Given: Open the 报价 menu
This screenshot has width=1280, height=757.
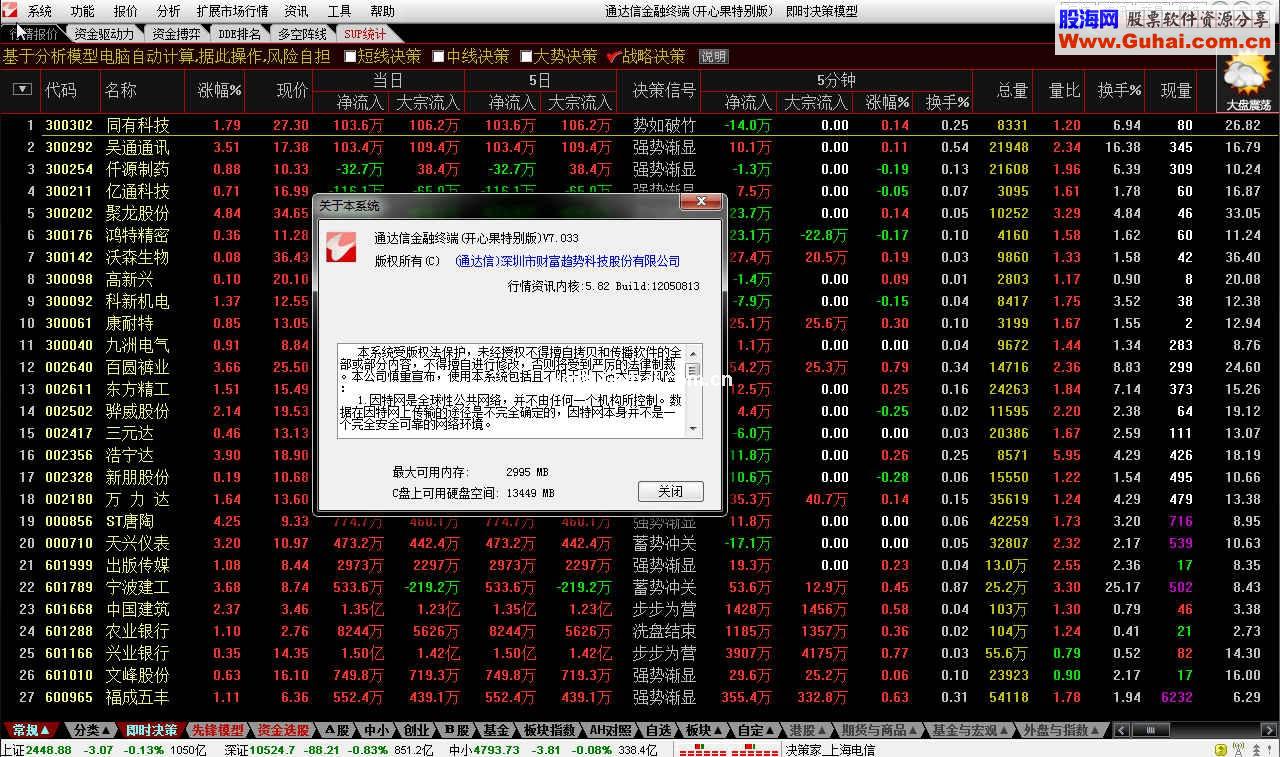Looking at the screenshot, I should pos(126,11).
